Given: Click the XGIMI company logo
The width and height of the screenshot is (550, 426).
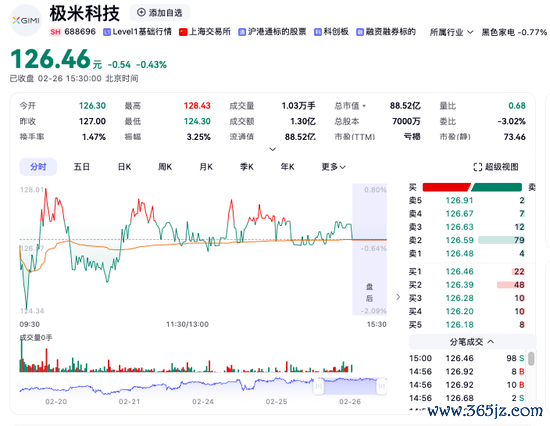Looking at the screenshot, I should 26,20.
